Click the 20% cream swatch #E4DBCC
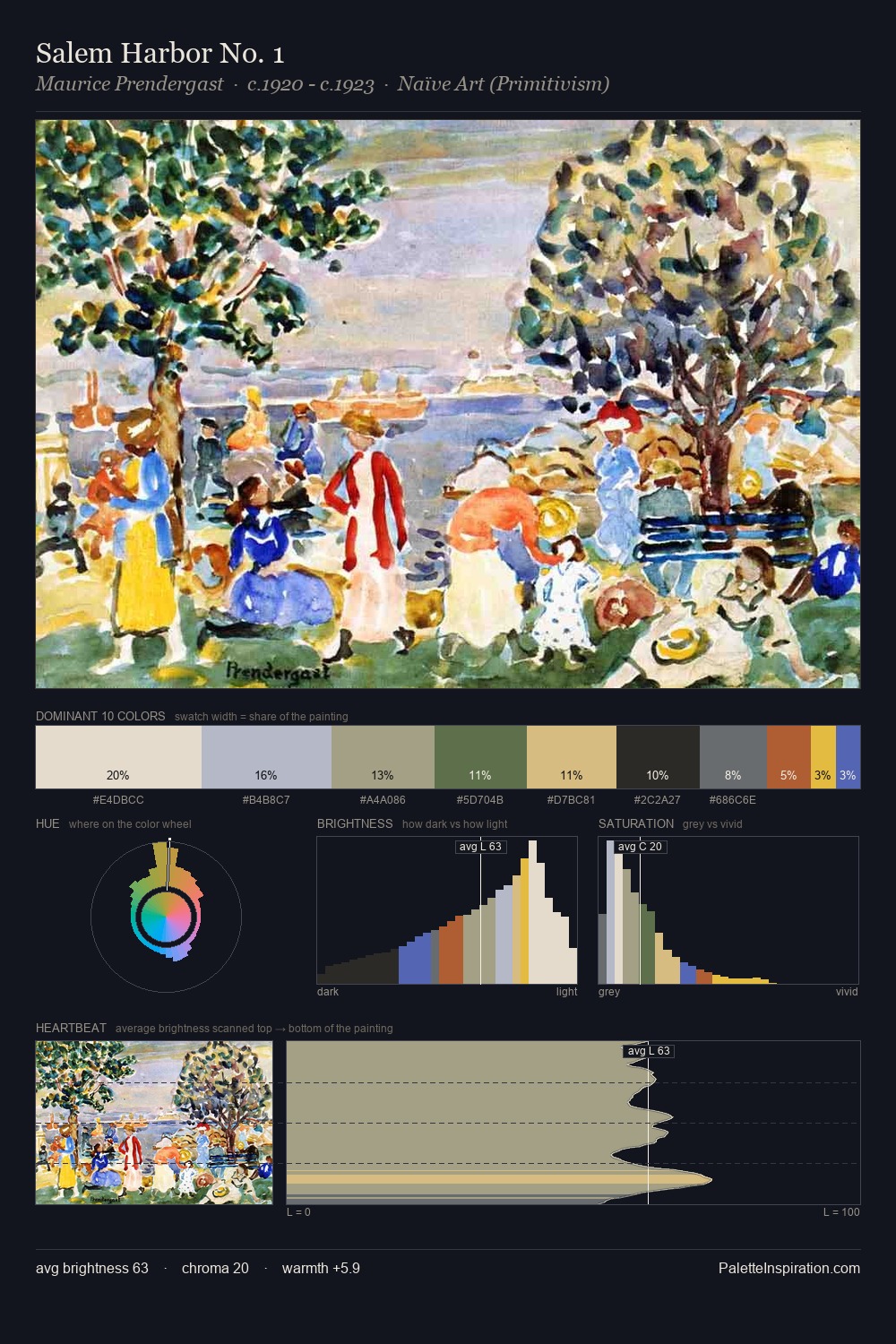The image size is (896, 1344). [118, 757]
